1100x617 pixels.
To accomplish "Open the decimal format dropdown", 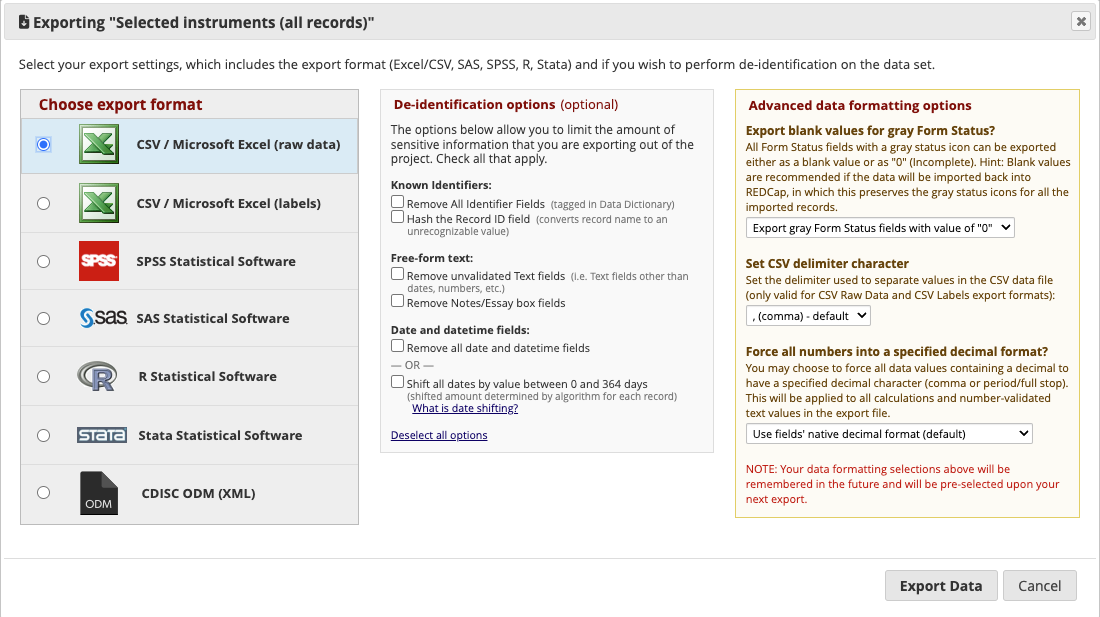I will 889,434.
